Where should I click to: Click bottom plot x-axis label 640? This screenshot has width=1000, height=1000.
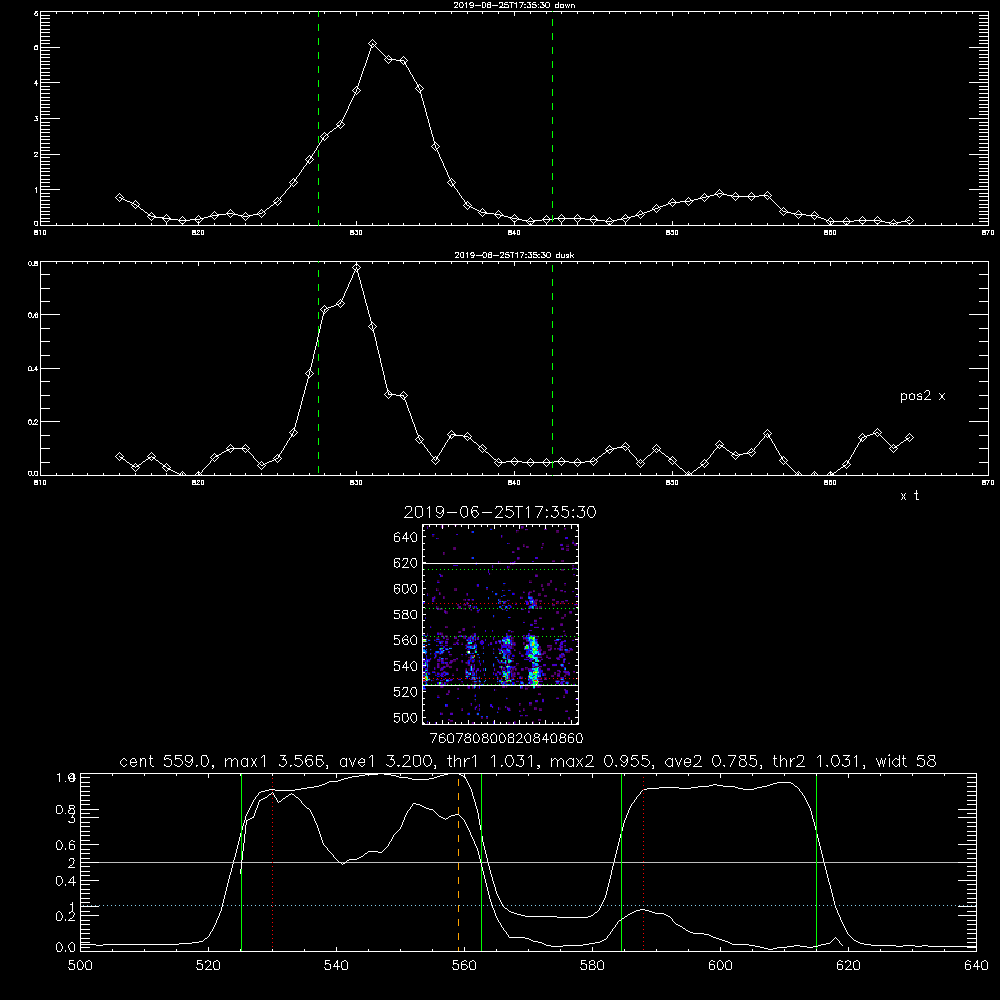(x=976, y=966)
